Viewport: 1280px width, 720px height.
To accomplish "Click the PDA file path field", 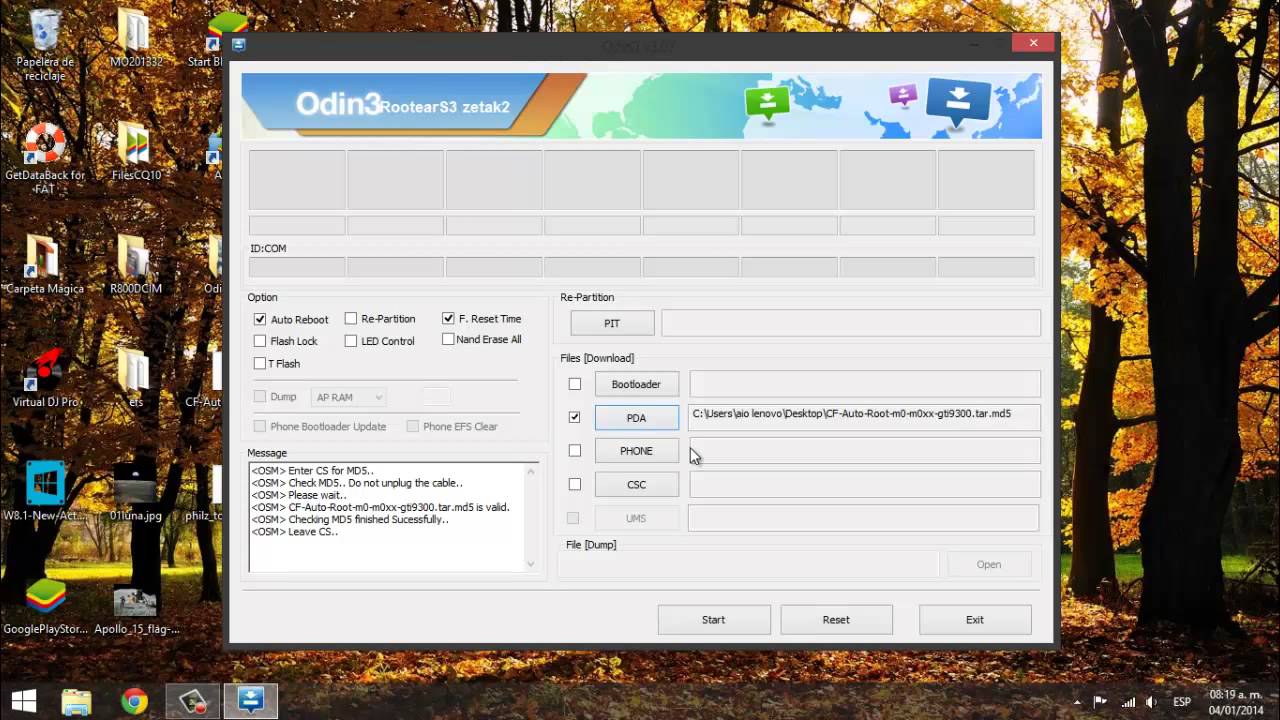I will click(x=864, y=417).
